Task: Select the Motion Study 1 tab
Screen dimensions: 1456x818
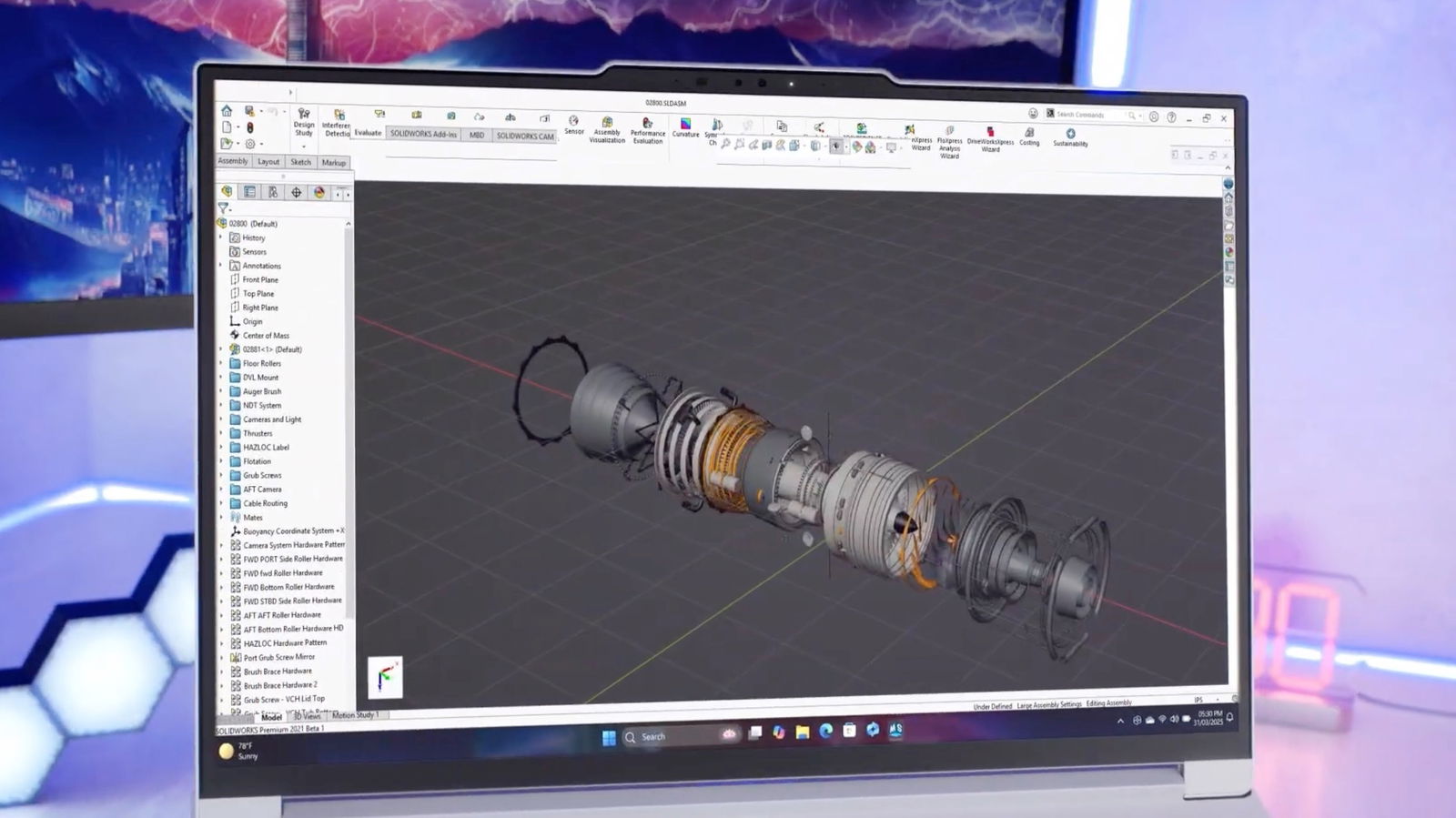Action: (x=355, y=715)
